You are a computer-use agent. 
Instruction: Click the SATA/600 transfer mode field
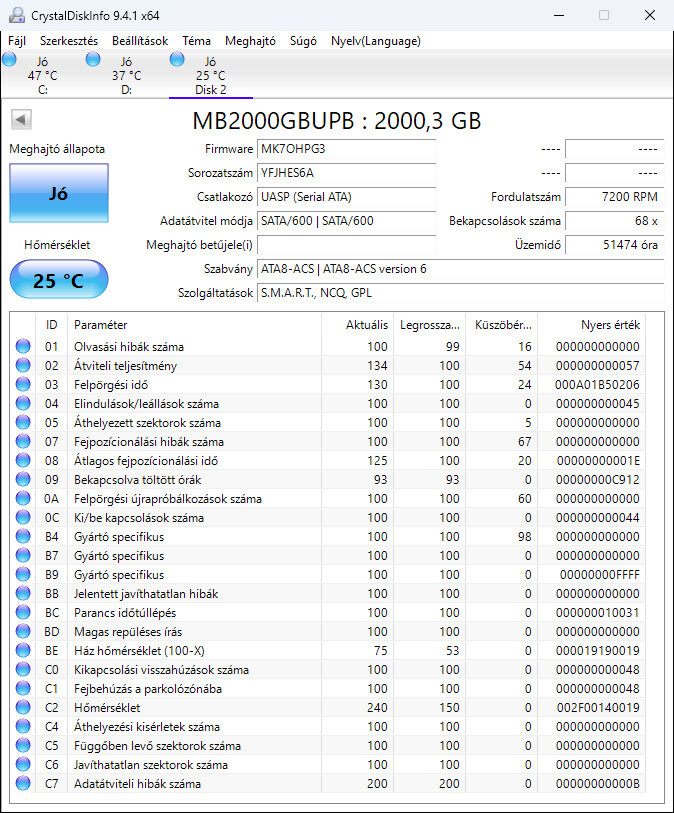click(x=346, y=221)
